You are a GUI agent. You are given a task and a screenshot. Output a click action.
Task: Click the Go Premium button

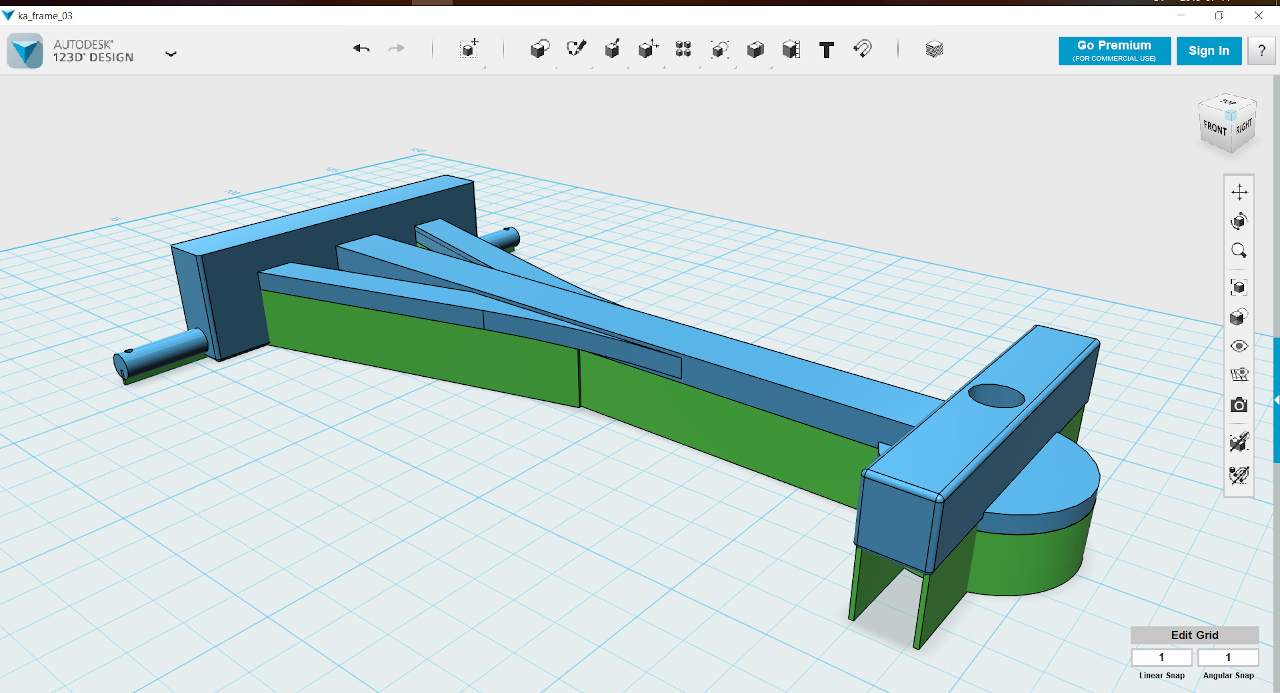tap(1114, 51)
